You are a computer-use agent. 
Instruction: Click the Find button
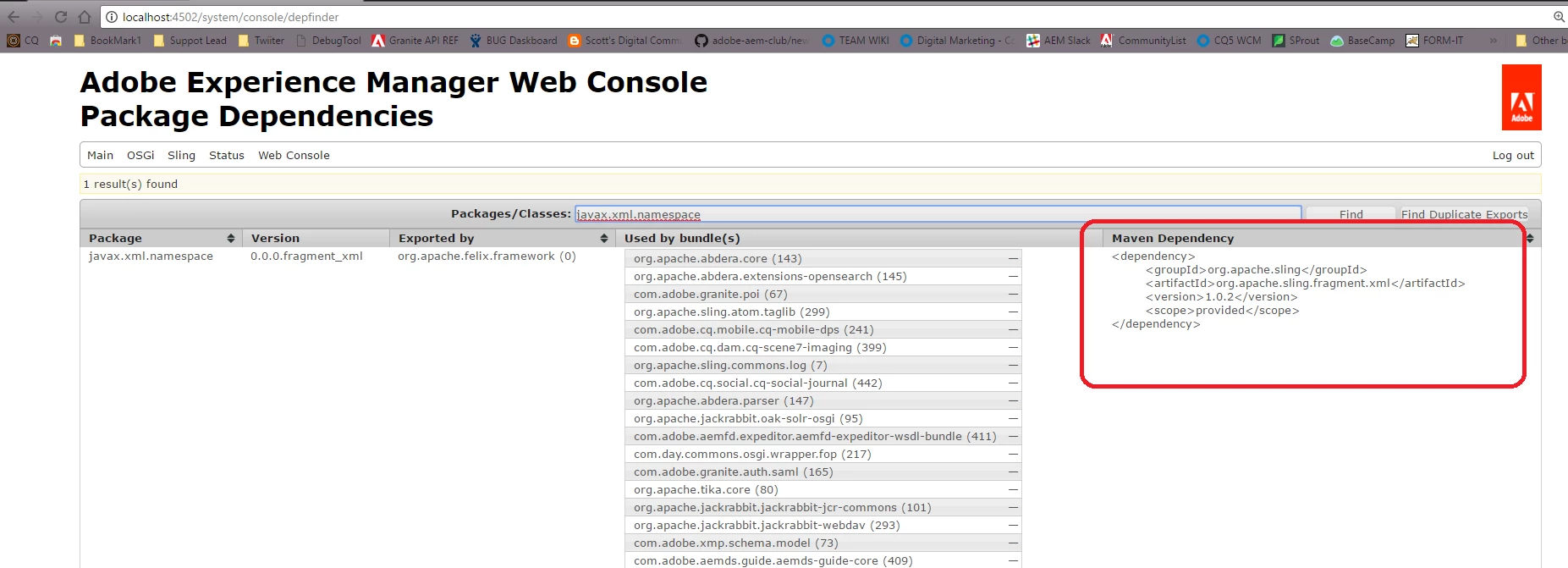(1351, 214)
